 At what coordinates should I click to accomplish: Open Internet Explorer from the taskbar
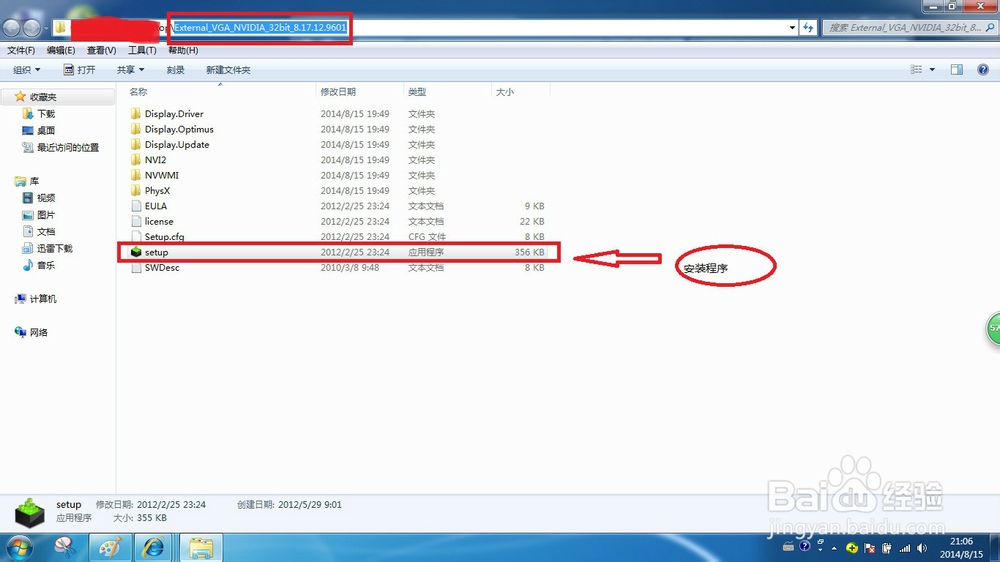pos(153,547)
